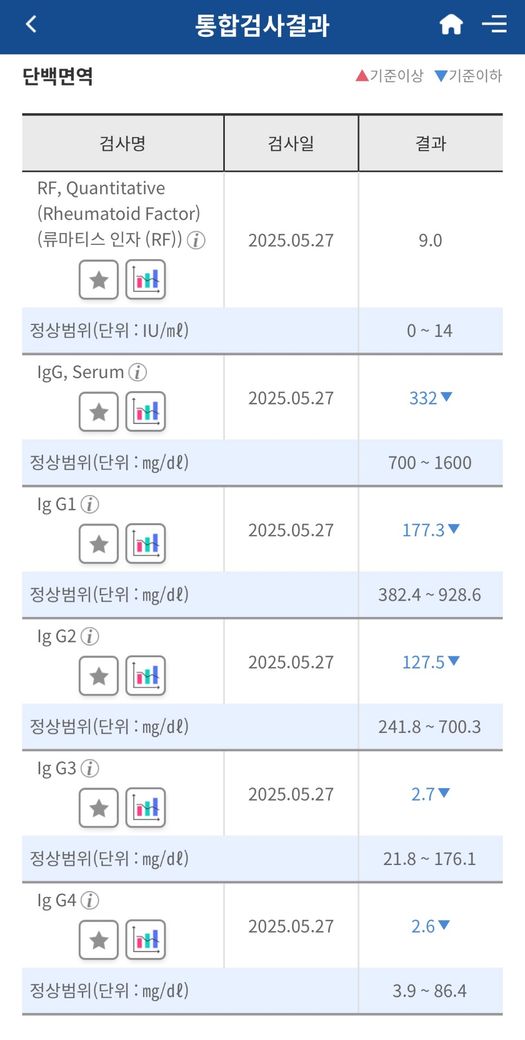Star the Ig G4 test
Image resolution: width=525 pixels, height=1040 pixels.
tap(99, 940)
